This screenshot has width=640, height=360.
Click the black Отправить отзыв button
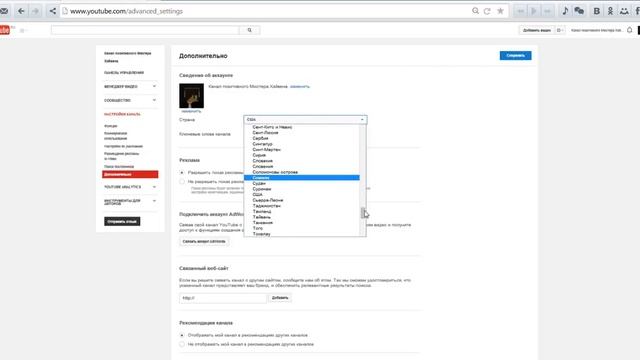pyautogui.click(x=122, y=222)
